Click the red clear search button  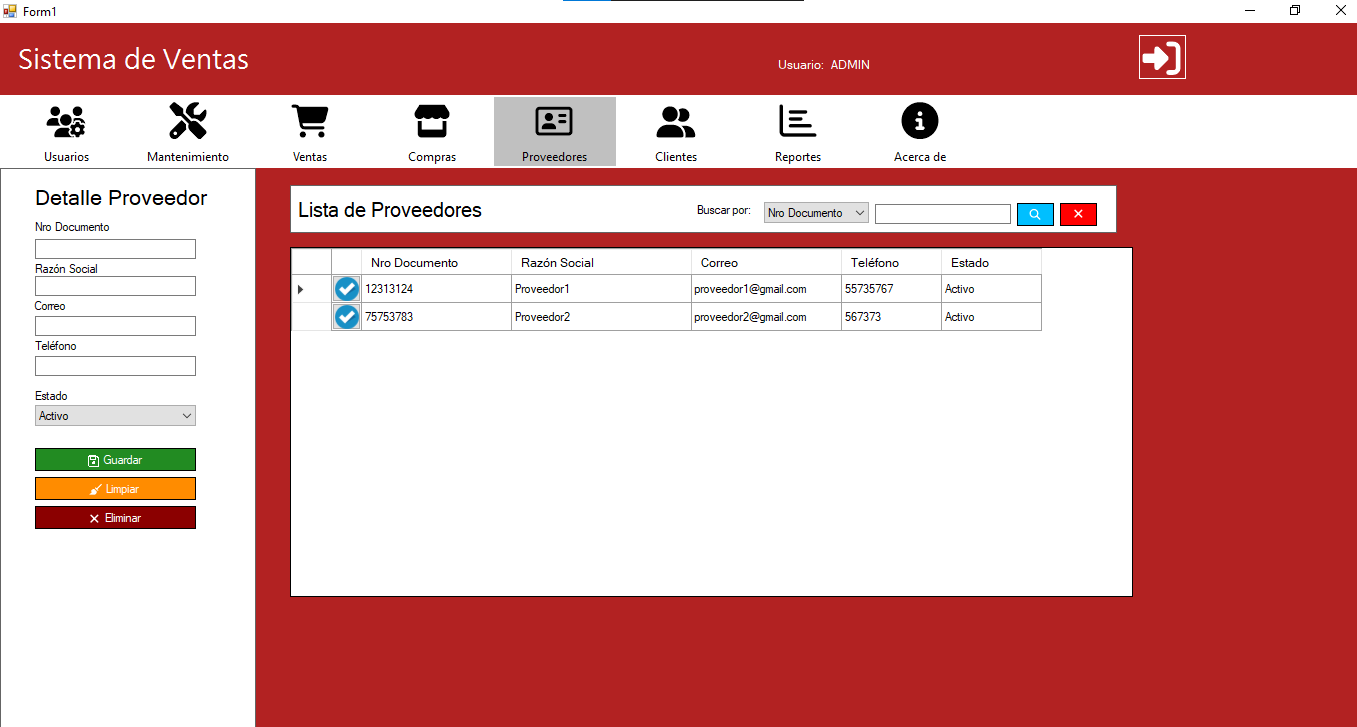pos(1078,214)
